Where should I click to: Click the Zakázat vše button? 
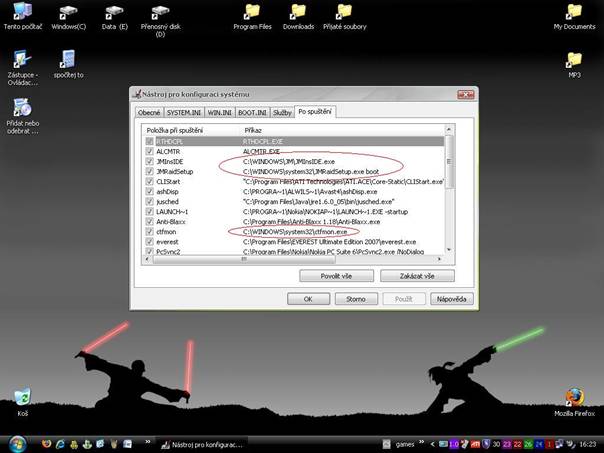click(417, 276)
